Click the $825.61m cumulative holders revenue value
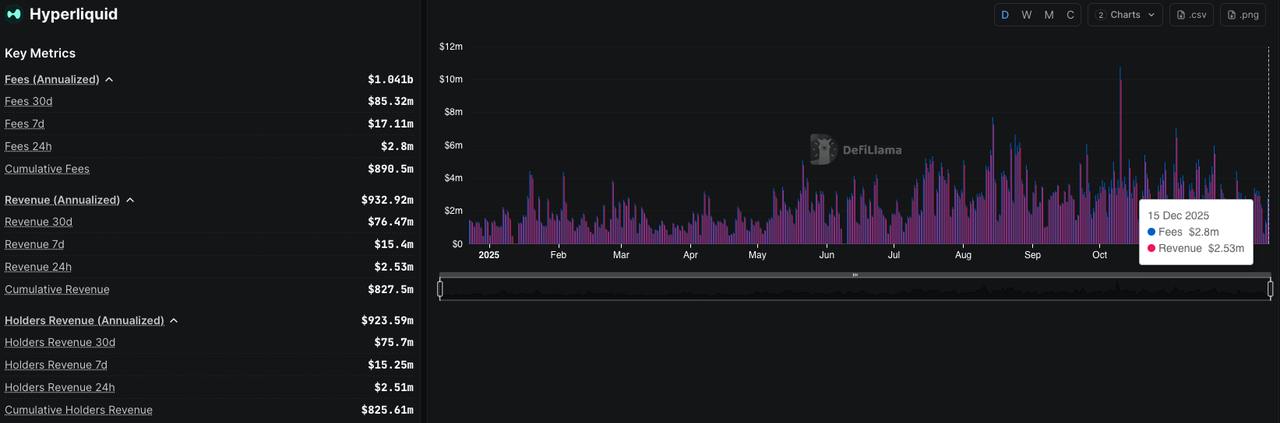 tap(387, 410)
